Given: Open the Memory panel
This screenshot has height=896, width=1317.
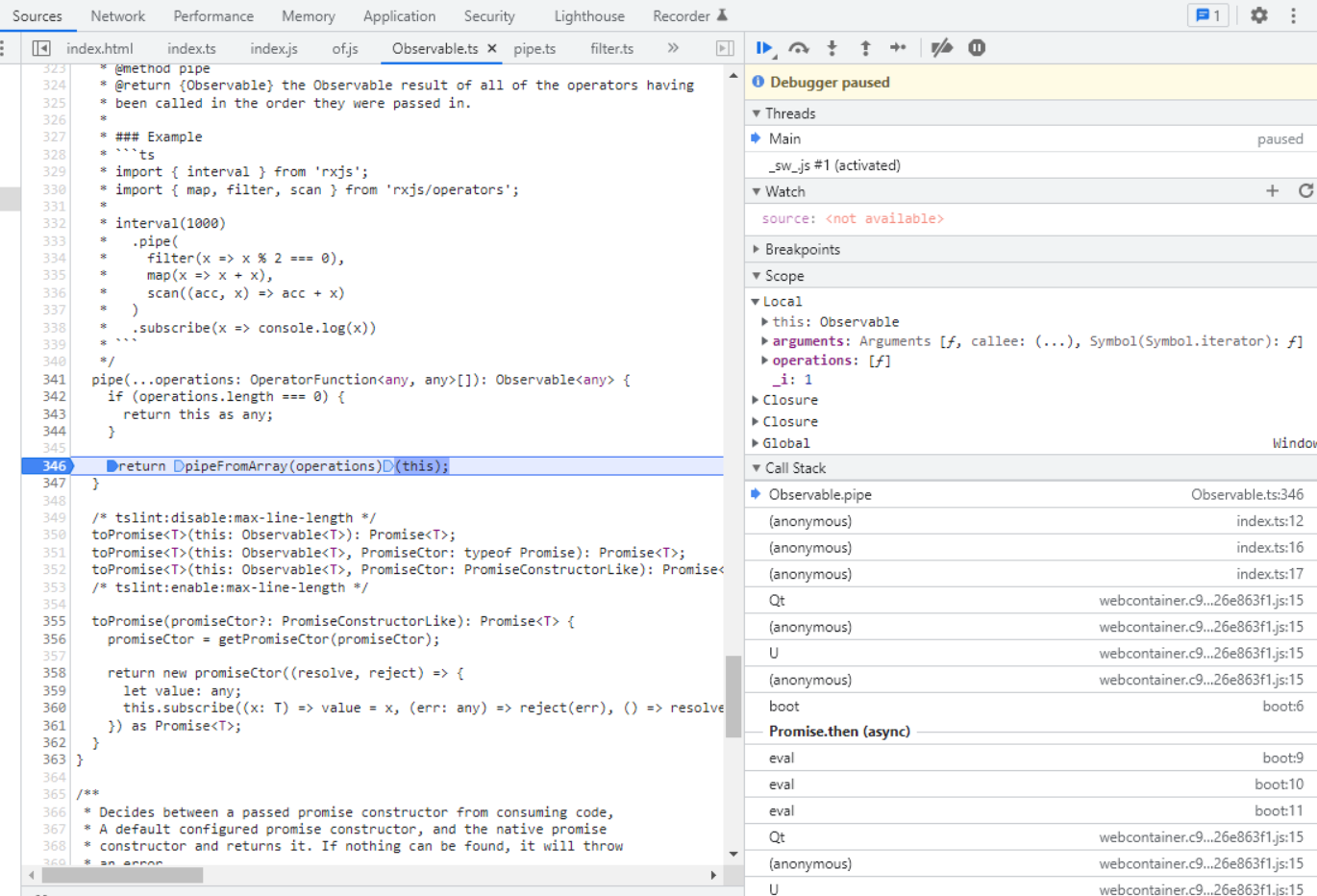Looking at the screenshot, I should (x=309, y=16).
